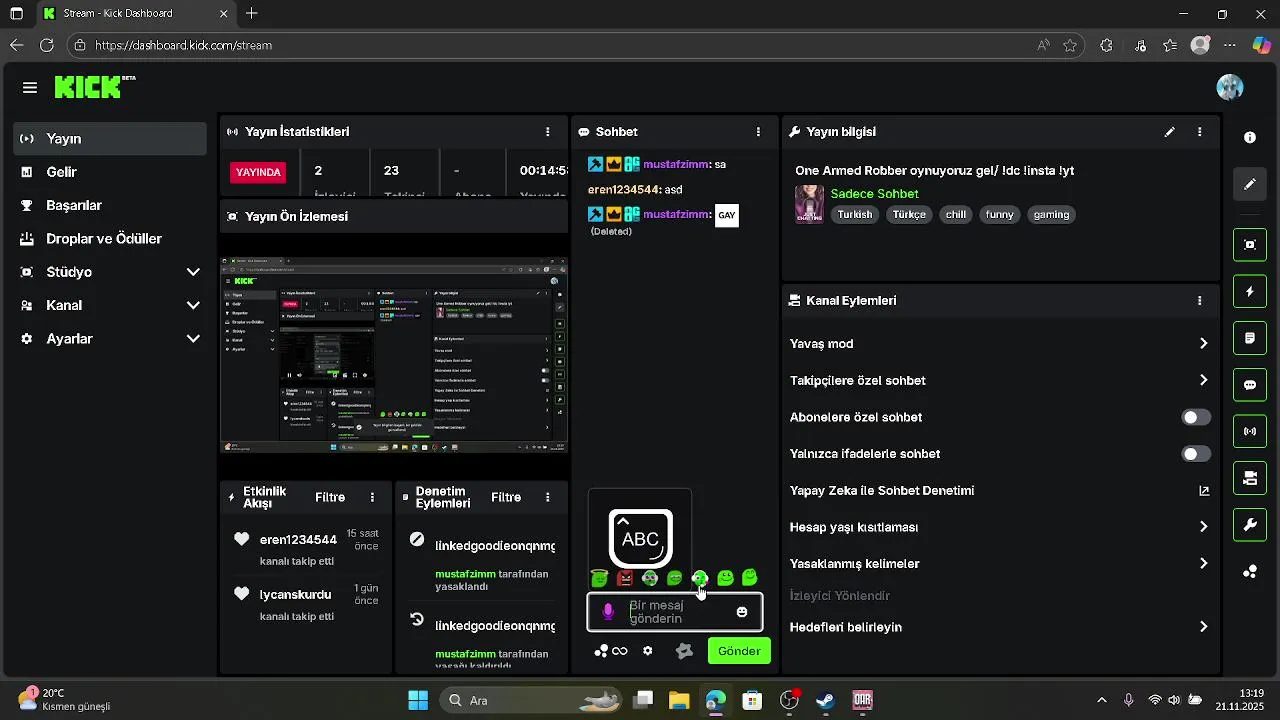1280x720 pixels.
Task: Go to Droplar ve Ödüller in the sidebar
Action: (110, 239)
